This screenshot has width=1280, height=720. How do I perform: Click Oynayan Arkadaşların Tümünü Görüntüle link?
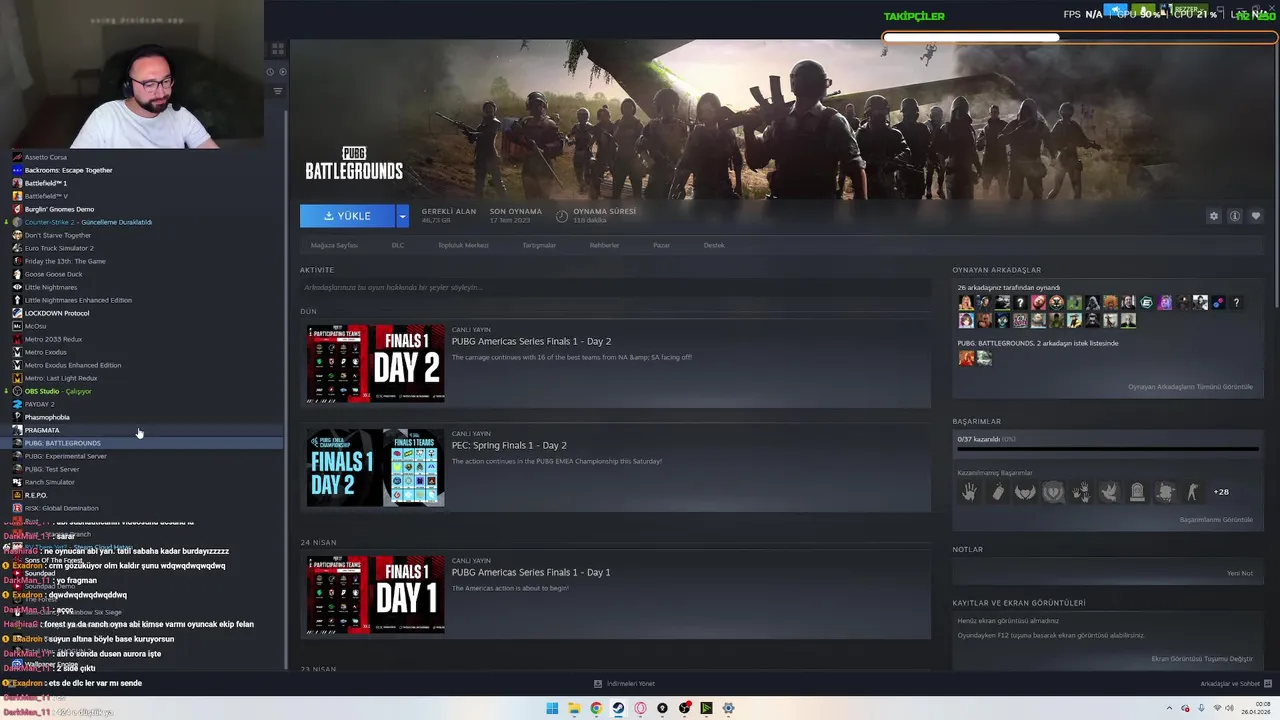[1190, 387]
